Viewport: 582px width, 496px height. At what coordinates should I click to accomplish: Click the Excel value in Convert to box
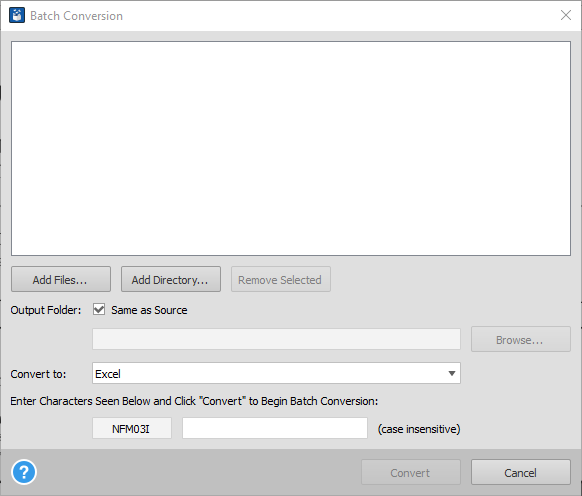[x=108, y=374]
